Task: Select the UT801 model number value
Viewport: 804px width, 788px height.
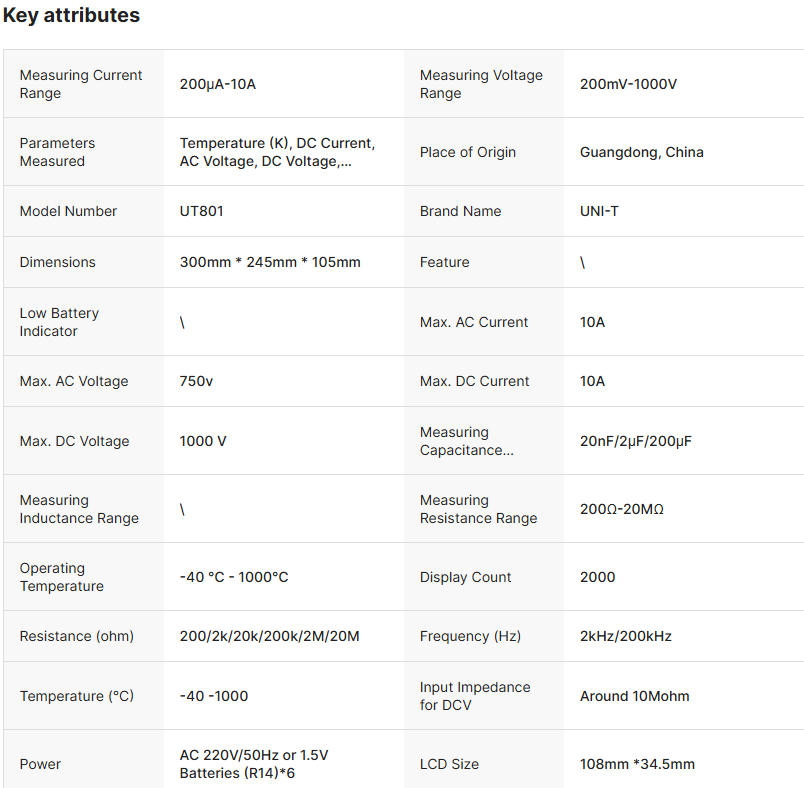Action: [x=201, y=211]
